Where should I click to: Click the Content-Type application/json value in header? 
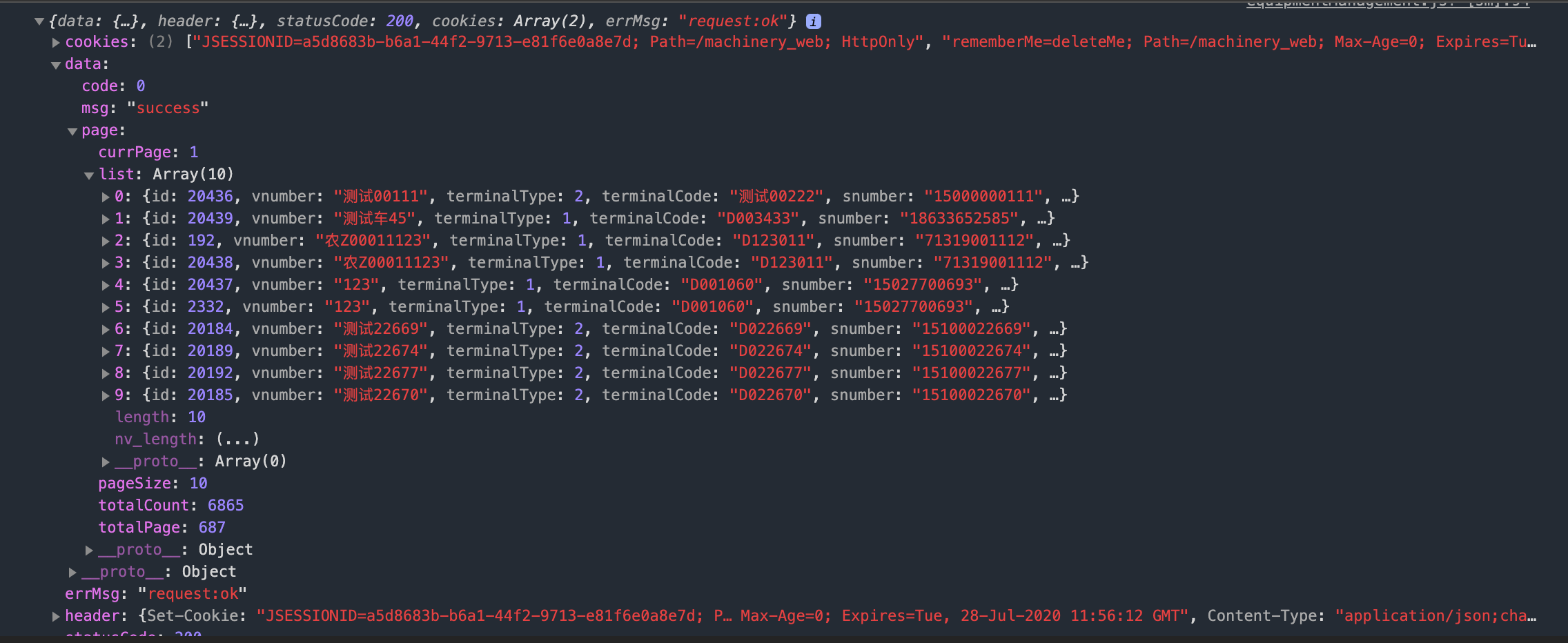(1435, 615)
